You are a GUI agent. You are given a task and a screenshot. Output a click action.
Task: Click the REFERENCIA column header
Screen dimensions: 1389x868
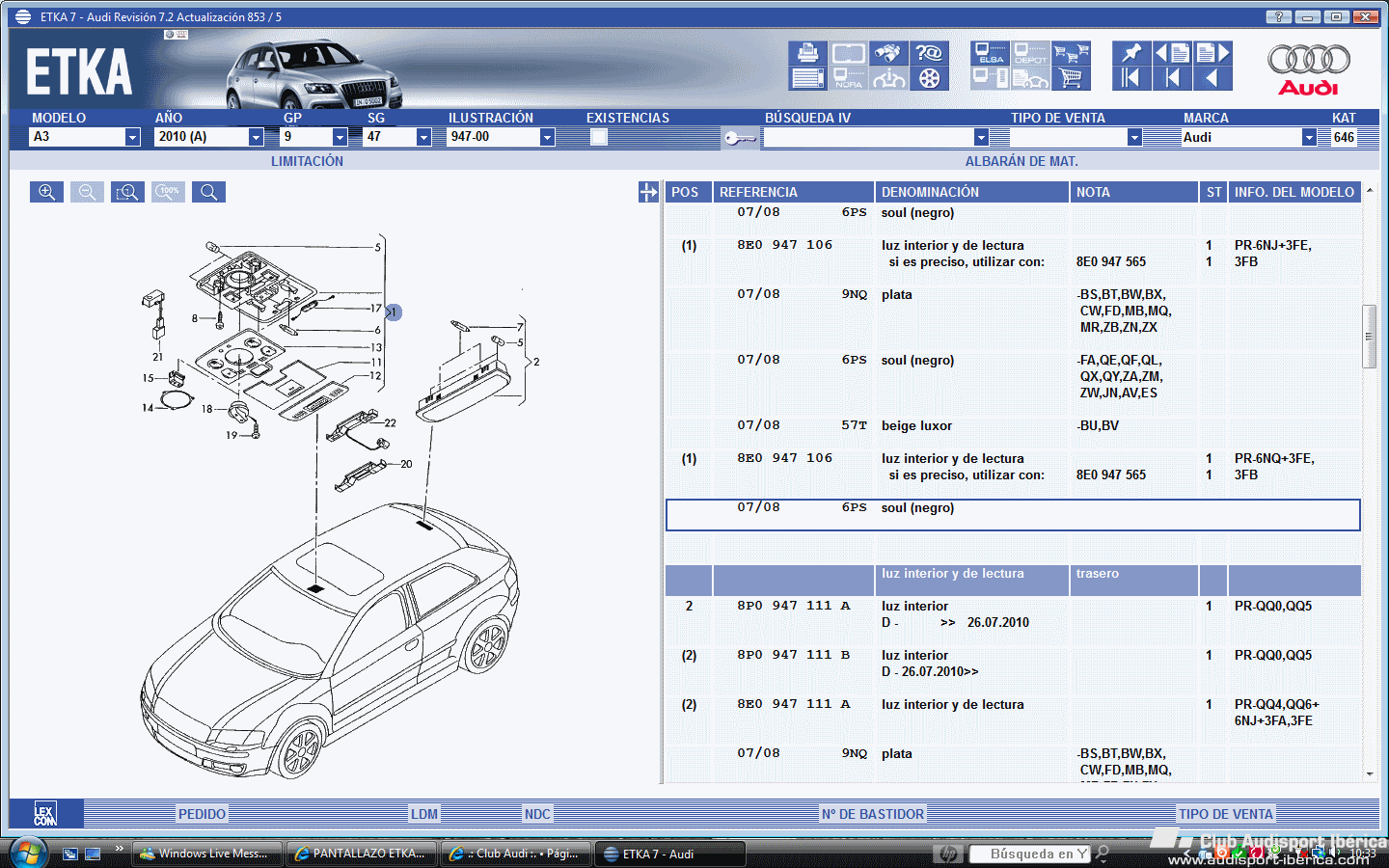[x=793, y=192]
